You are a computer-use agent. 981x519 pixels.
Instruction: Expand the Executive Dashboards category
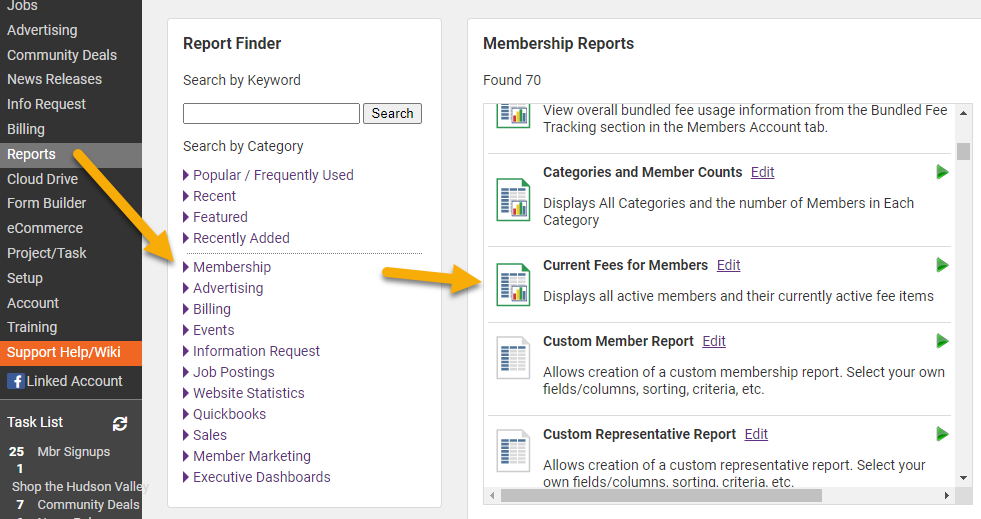[x=261, y=477]
